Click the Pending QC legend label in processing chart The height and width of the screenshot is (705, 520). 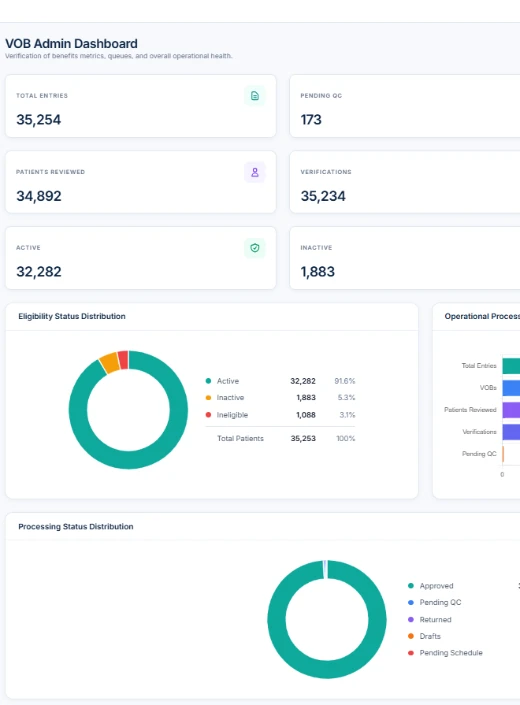440,602
